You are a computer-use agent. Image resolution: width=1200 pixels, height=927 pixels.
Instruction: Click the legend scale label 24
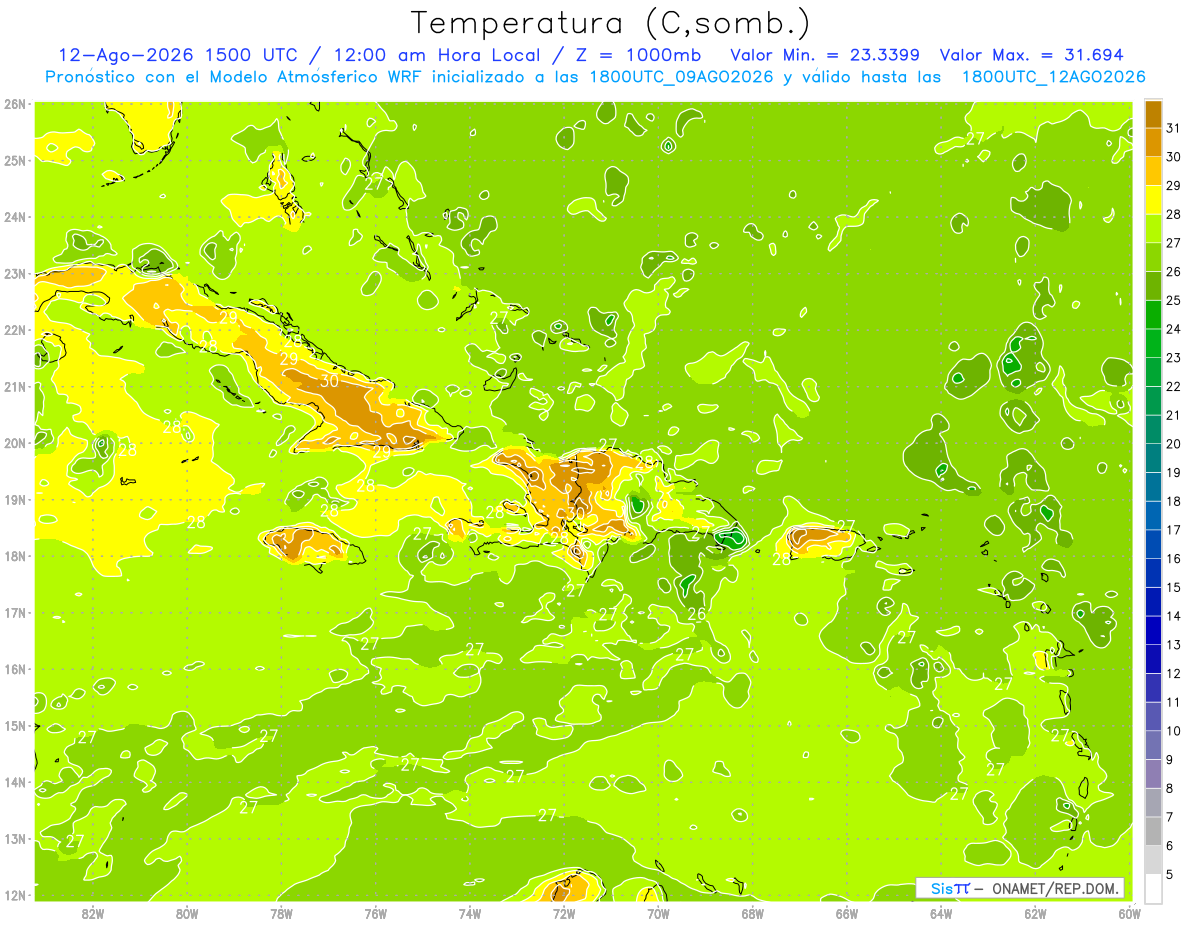1174,329
